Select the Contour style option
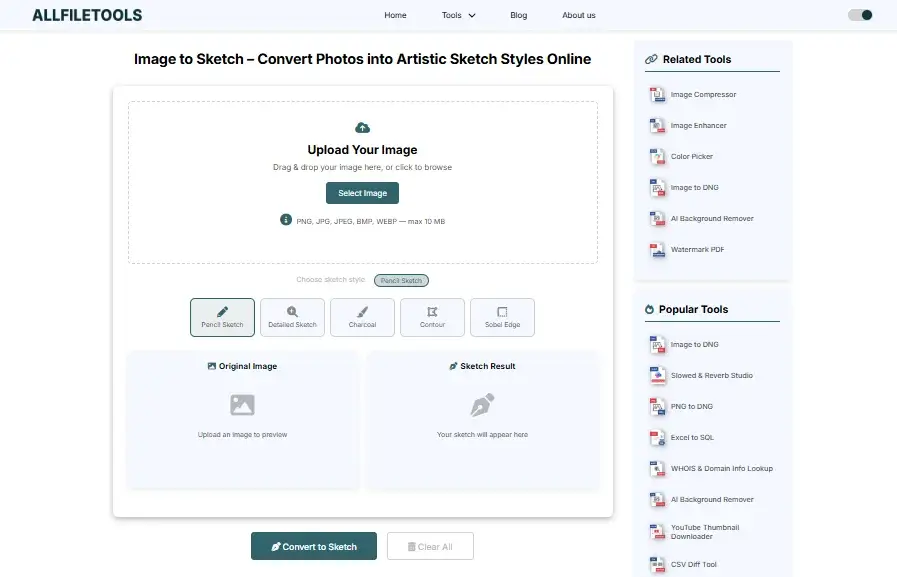This screenshot has width=897, height=577. 432,317
